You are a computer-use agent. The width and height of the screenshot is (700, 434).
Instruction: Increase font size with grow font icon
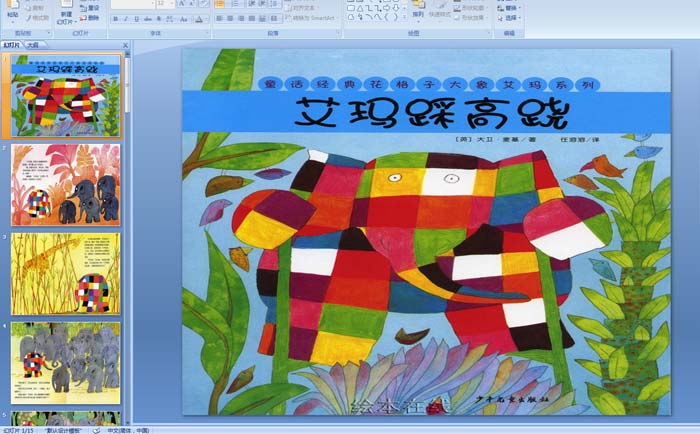click(182, 4)
